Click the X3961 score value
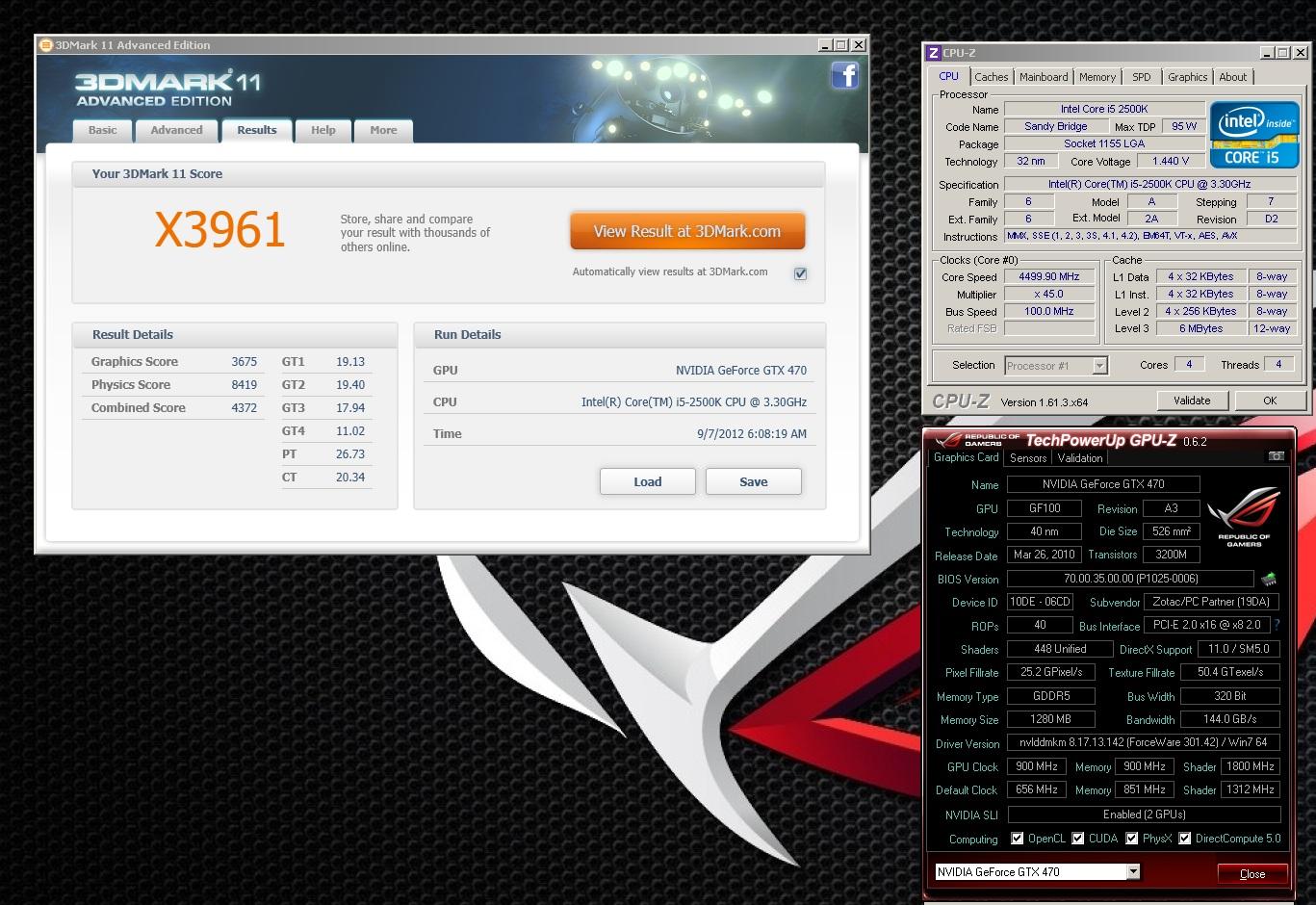Screen dimensions: 1316x905 pos(220,230)
